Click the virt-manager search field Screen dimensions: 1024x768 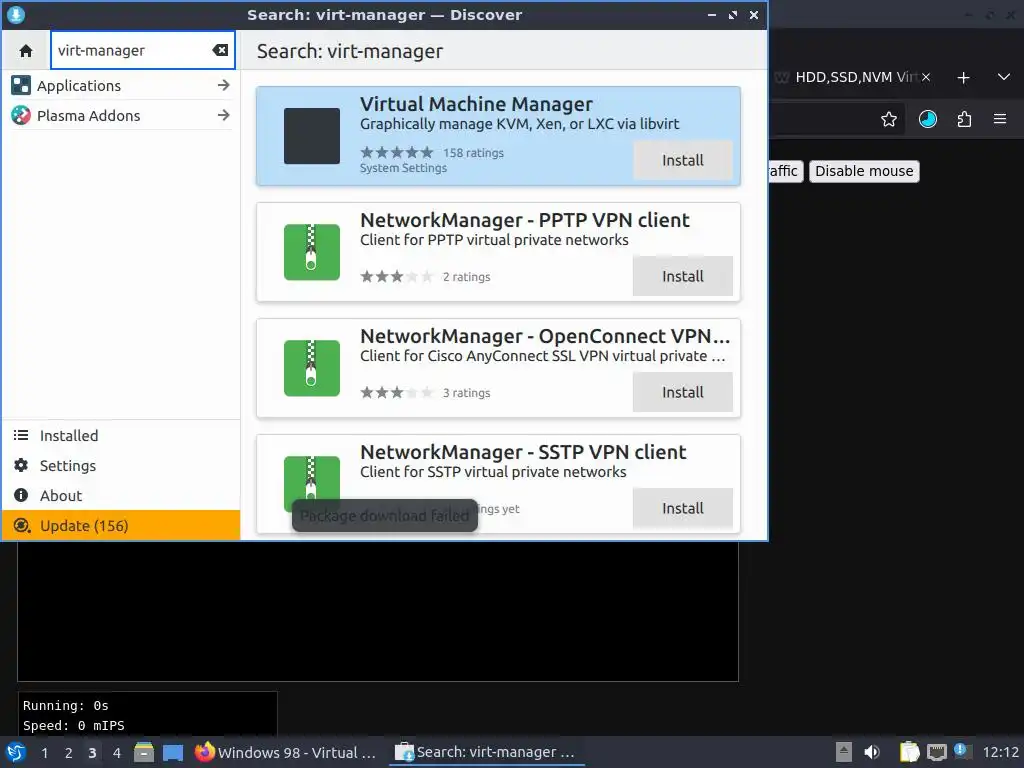(x=142, y=50)
